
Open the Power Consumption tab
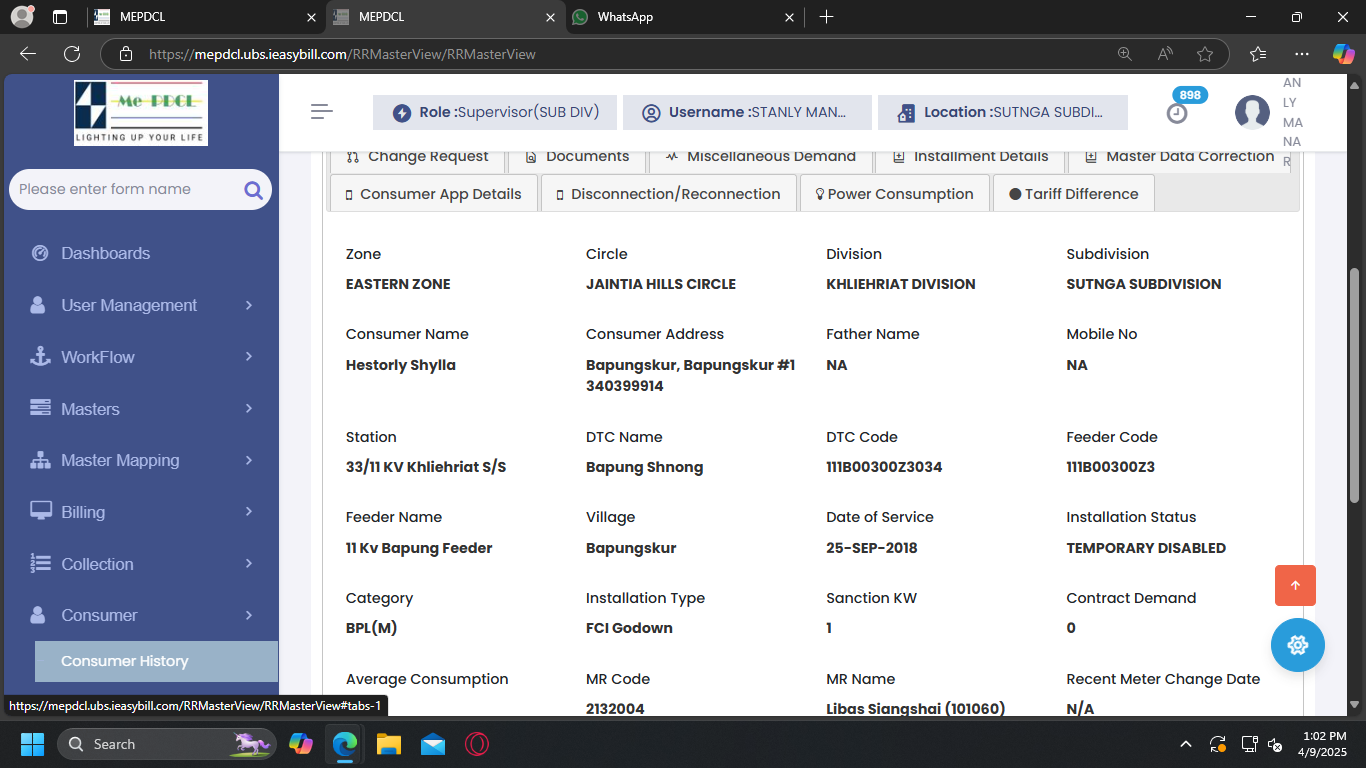(x=894, y=194)
